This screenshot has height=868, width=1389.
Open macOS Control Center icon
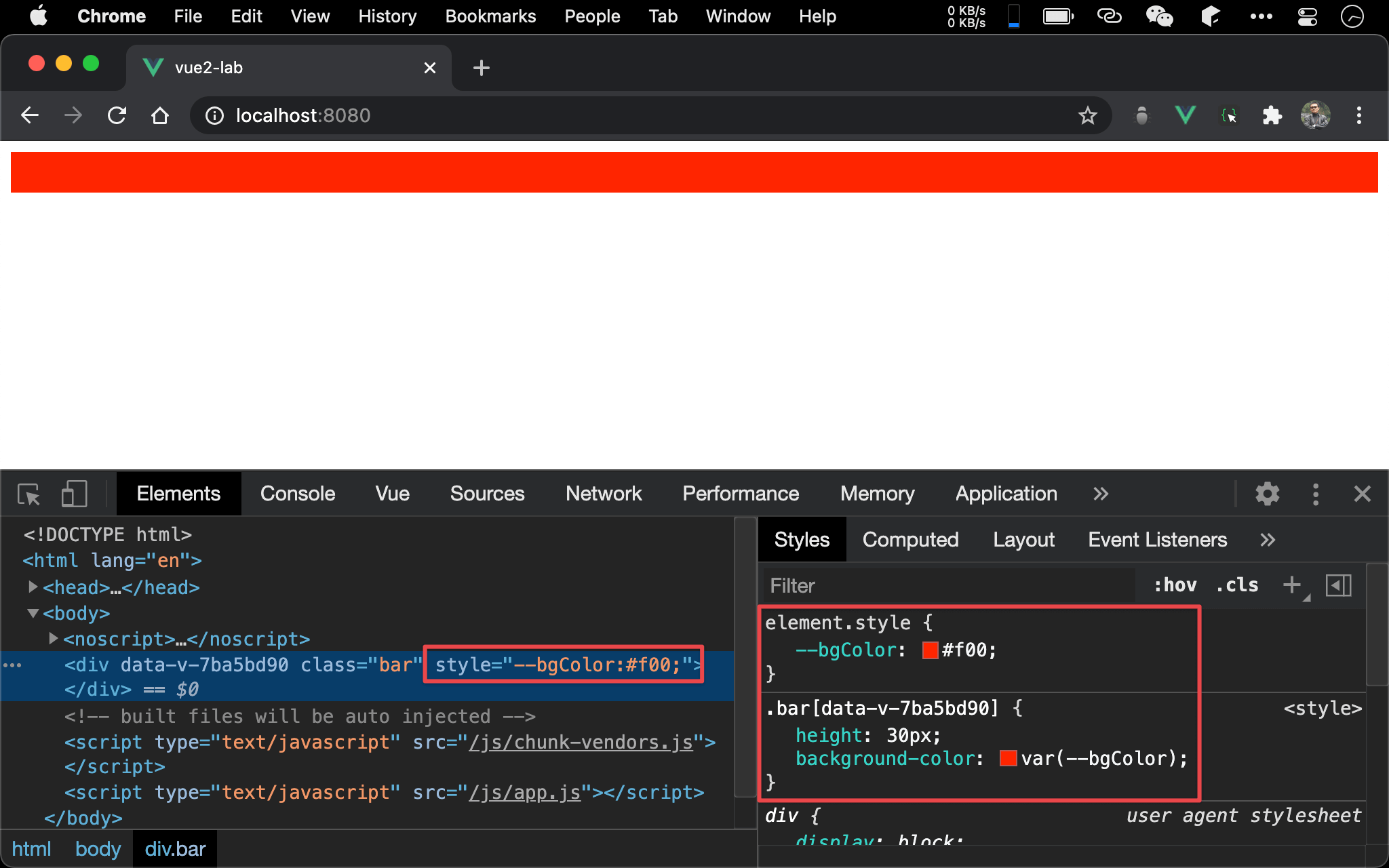(x=1307, y=16)
